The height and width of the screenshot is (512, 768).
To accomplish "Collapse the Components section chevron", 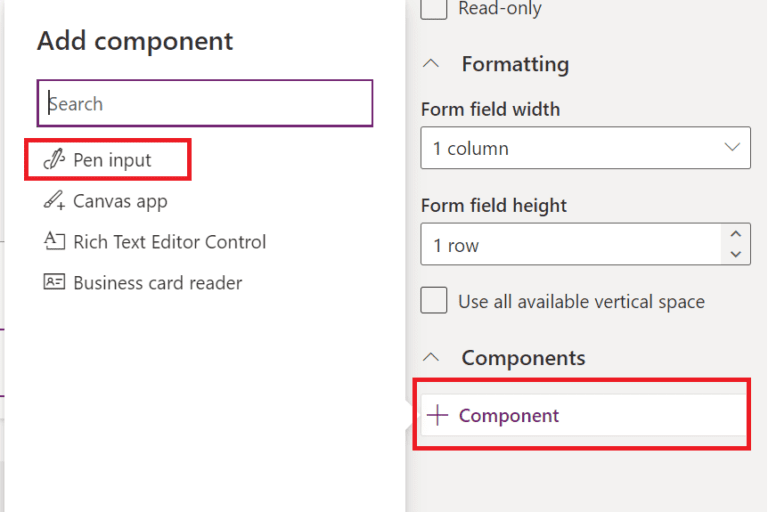I will tap(431, 358).
